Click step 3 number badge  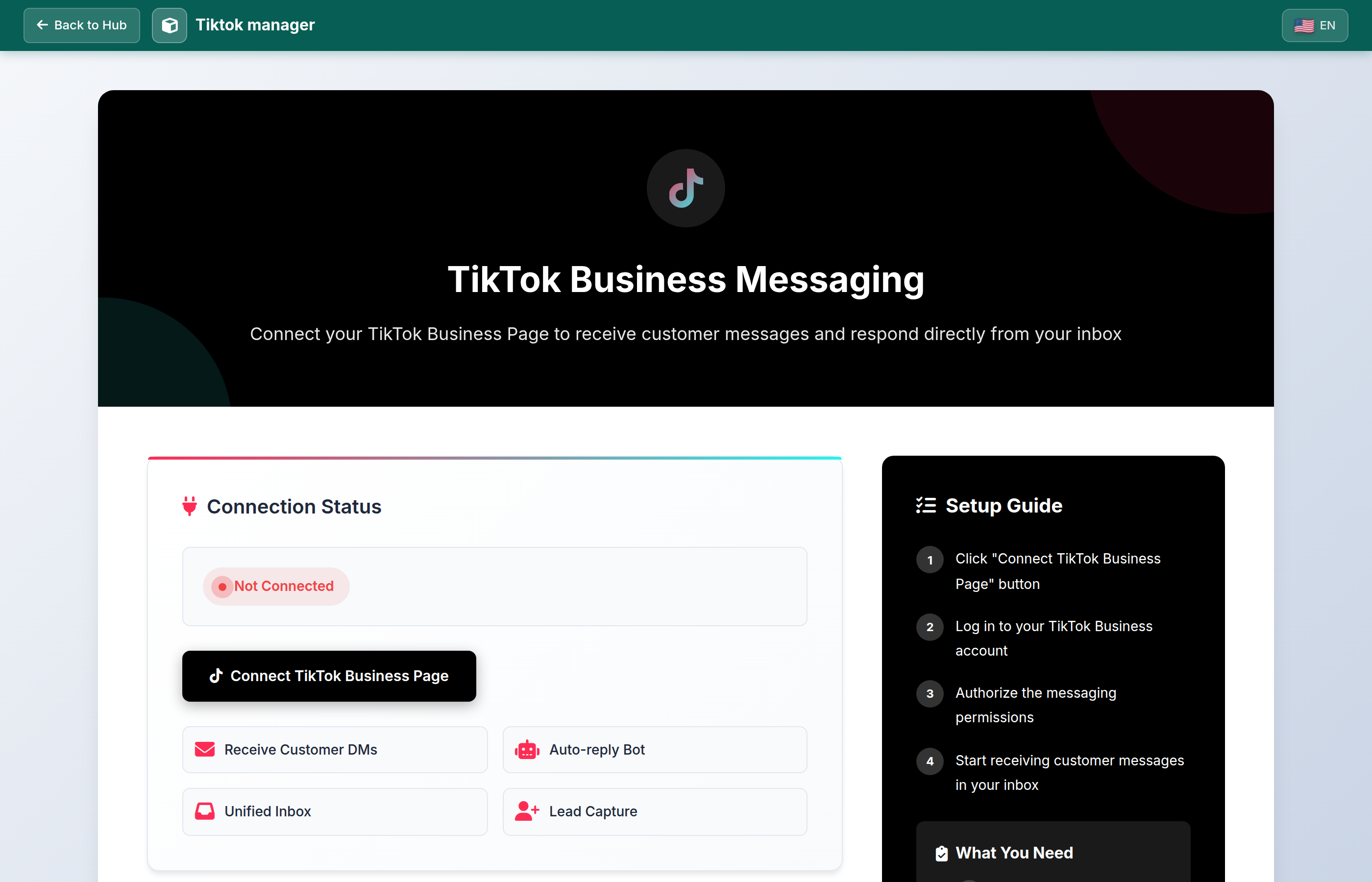(930, 693)
